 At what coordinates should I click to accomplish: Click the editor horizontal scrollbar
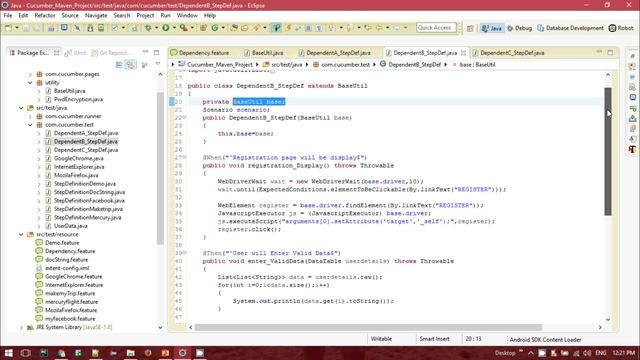tap(368, 327)
